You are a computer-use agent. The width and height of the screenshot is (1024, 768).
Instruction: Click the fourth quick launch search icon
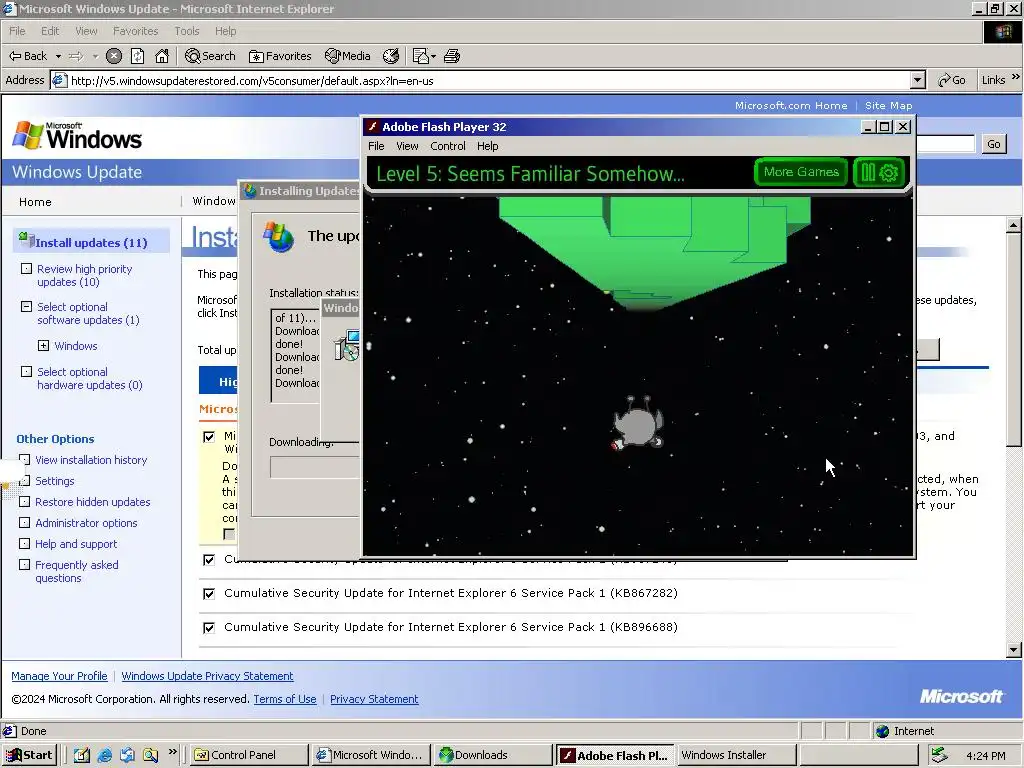[150, 755]
